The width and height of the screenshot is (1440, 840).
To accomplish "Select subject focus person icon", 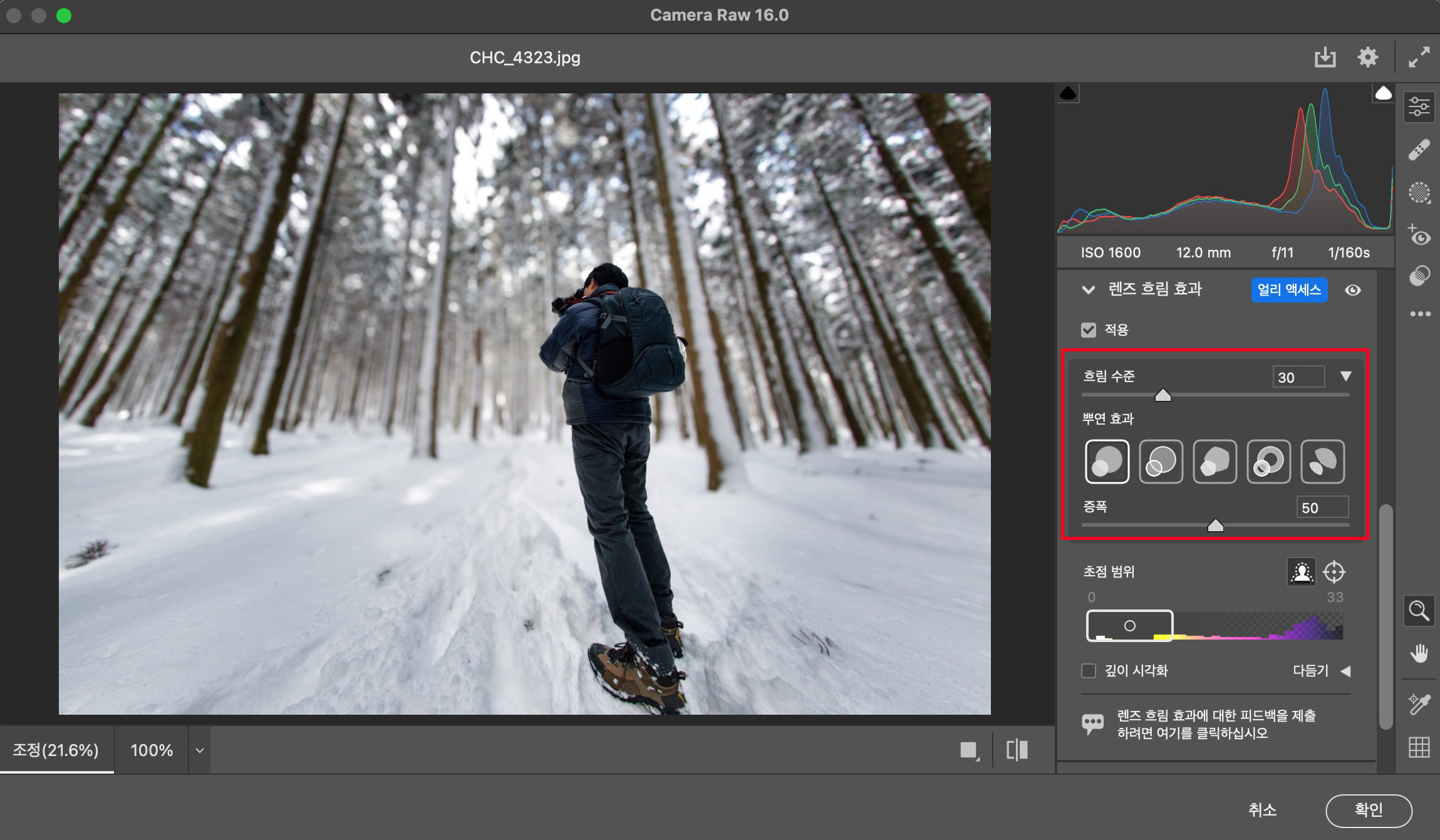I will [x=1301, y=572].
